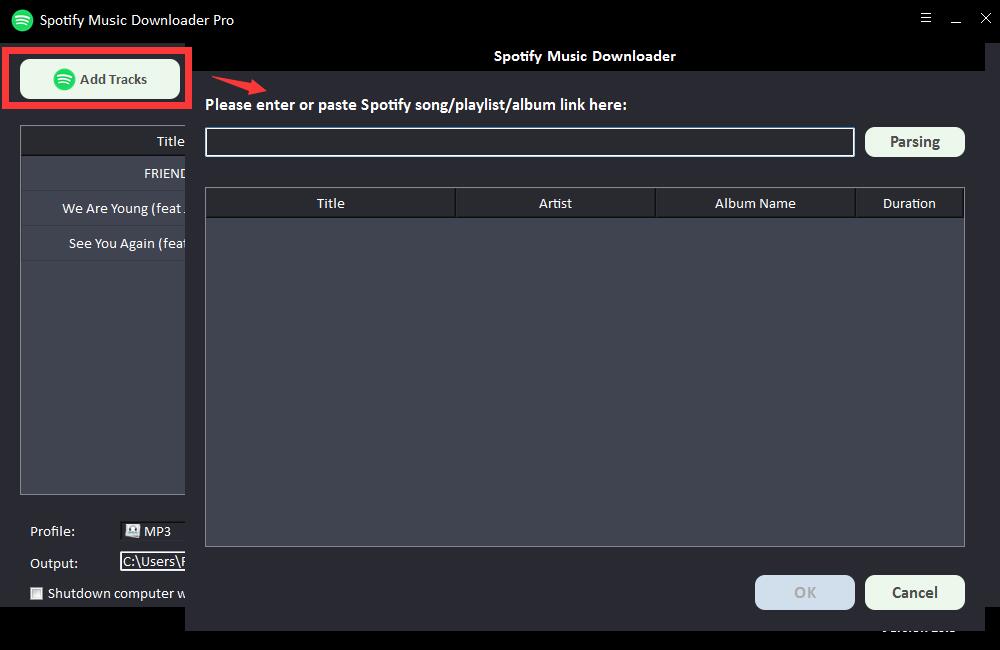Open the hamburger menu in the title bar
This screenshot has width=1000, height=650.
coord(926,18)
